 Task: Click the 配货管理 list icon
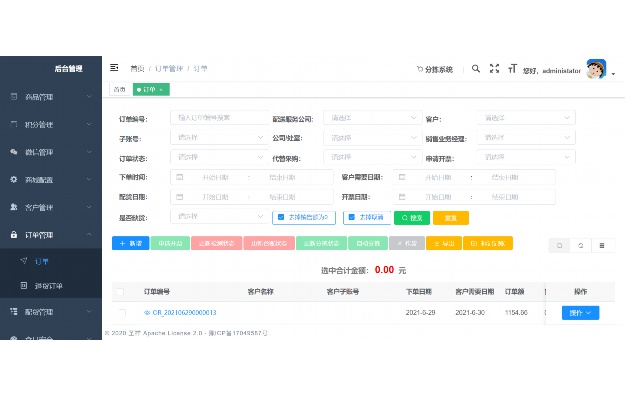point(14,311)
